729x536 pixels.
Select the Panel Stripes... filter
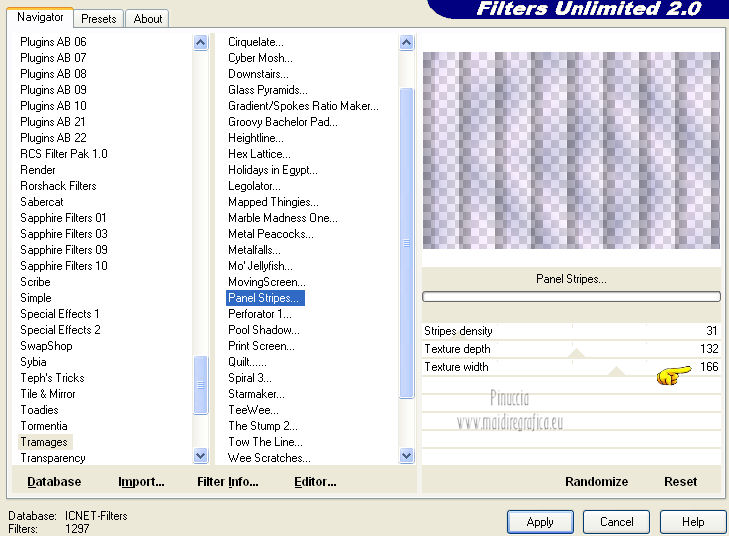coord(265,298)
